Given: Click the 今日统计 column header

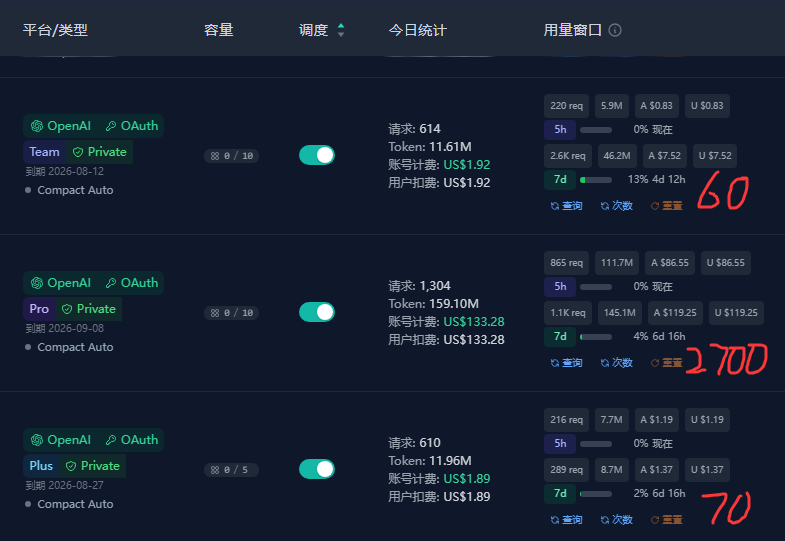Looking at the screenshot, I should [418, 30].
